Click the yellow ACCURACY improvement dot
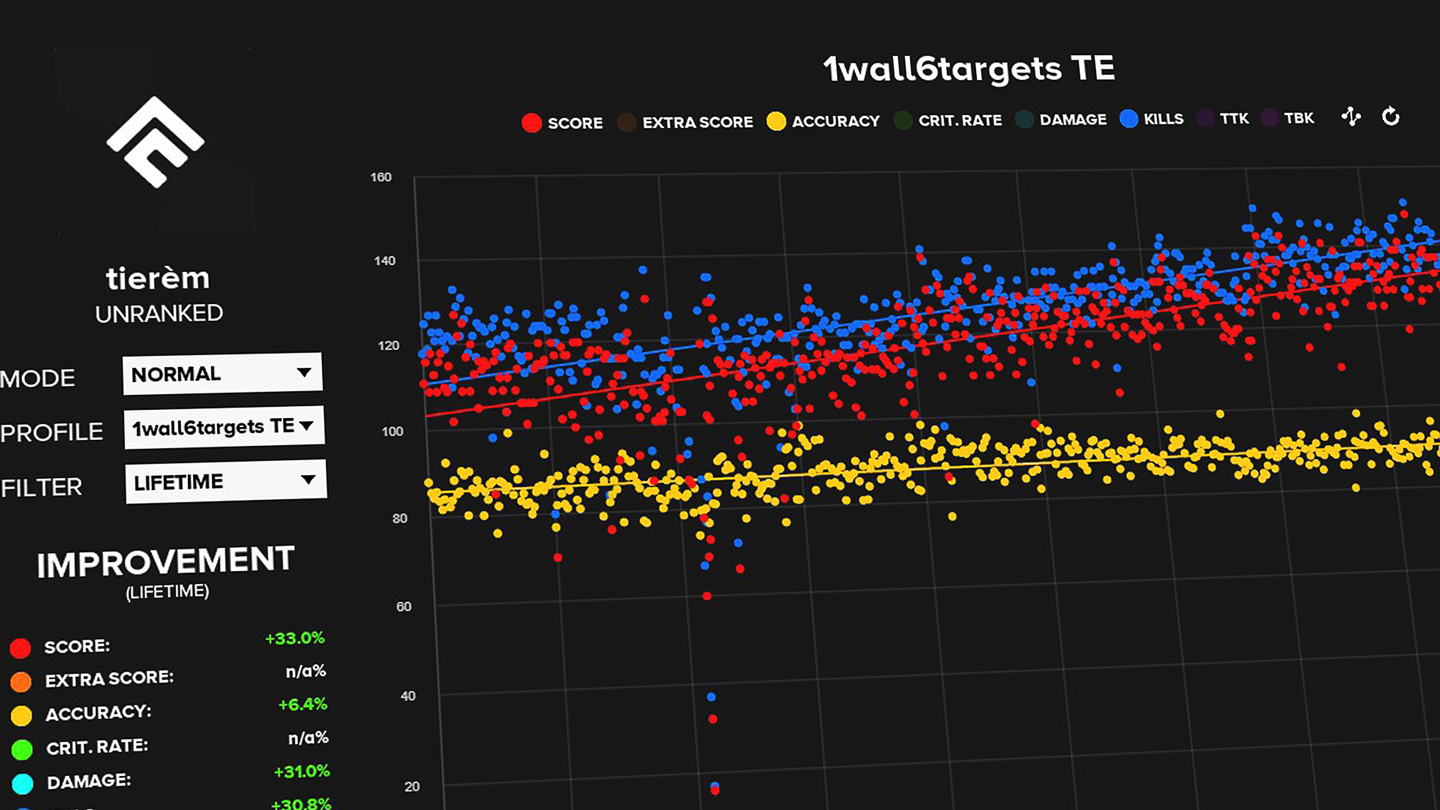The height and width of the screenshot is (810, 1440). click(x=21, y=715)
